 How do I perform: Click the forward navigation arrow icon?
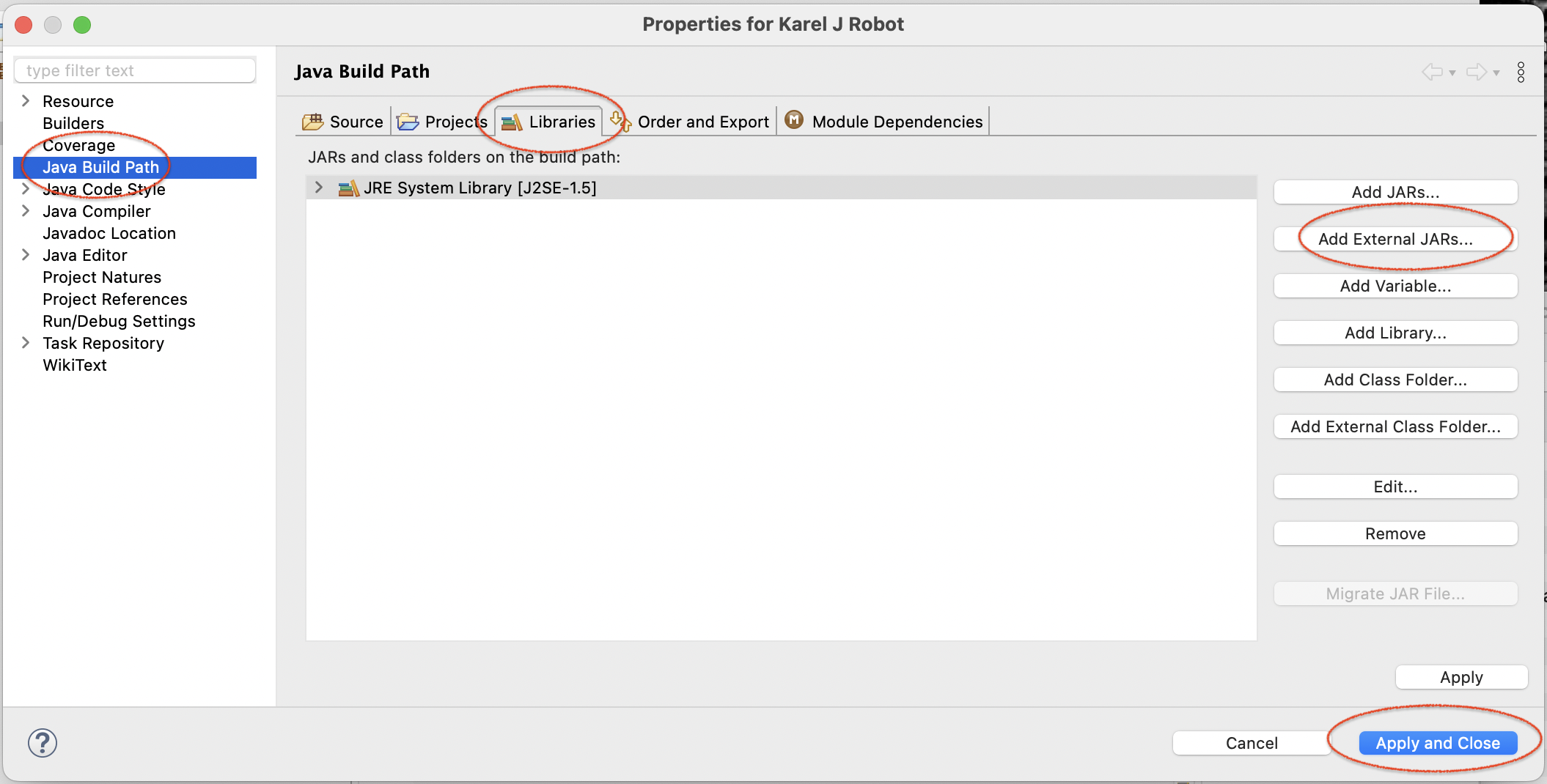point(1477,72)
